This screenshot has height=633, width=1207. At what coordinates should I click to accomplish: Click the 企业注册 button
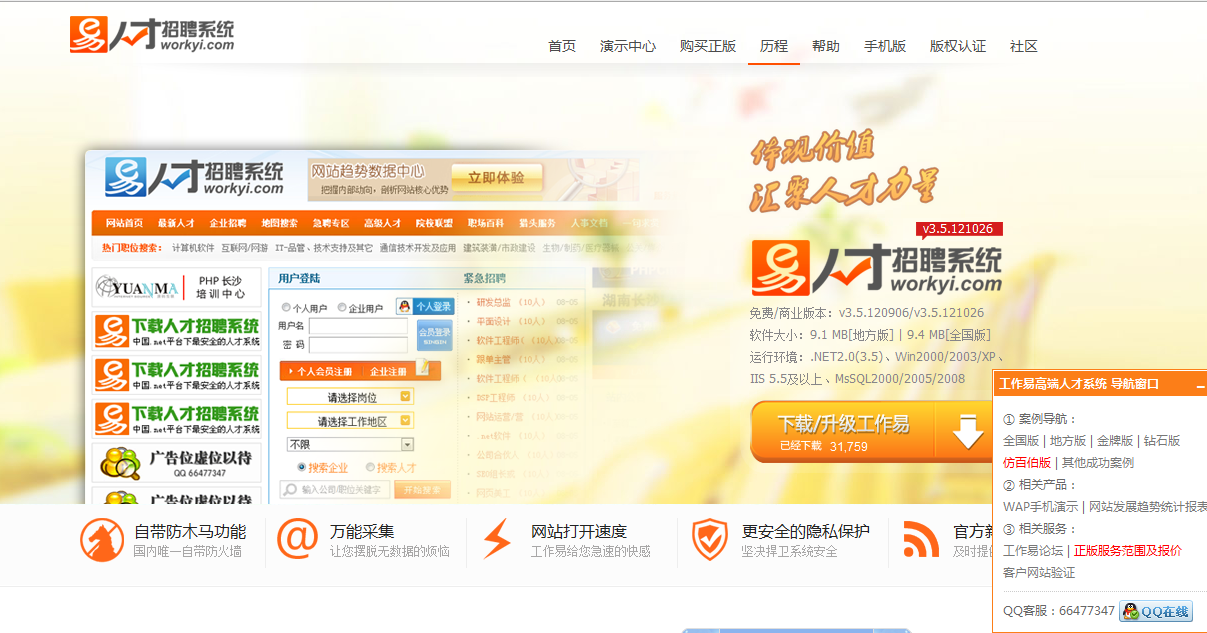(389, 371)
